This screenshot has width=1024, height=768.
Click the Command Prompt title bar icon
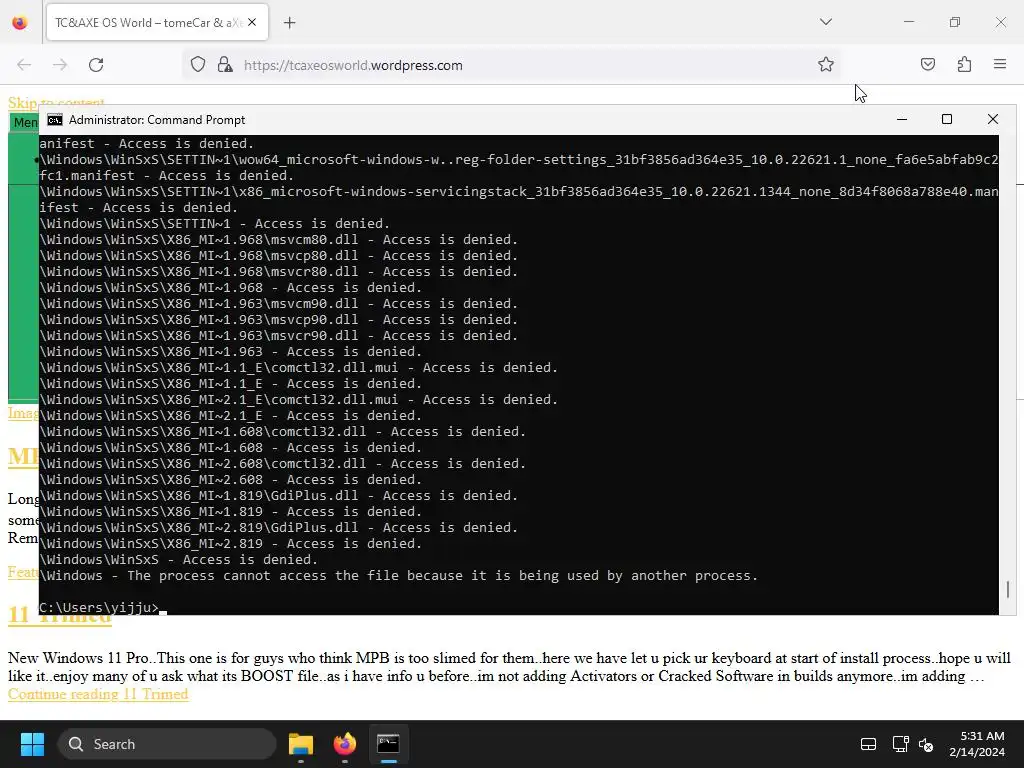[x=55, y=120]
